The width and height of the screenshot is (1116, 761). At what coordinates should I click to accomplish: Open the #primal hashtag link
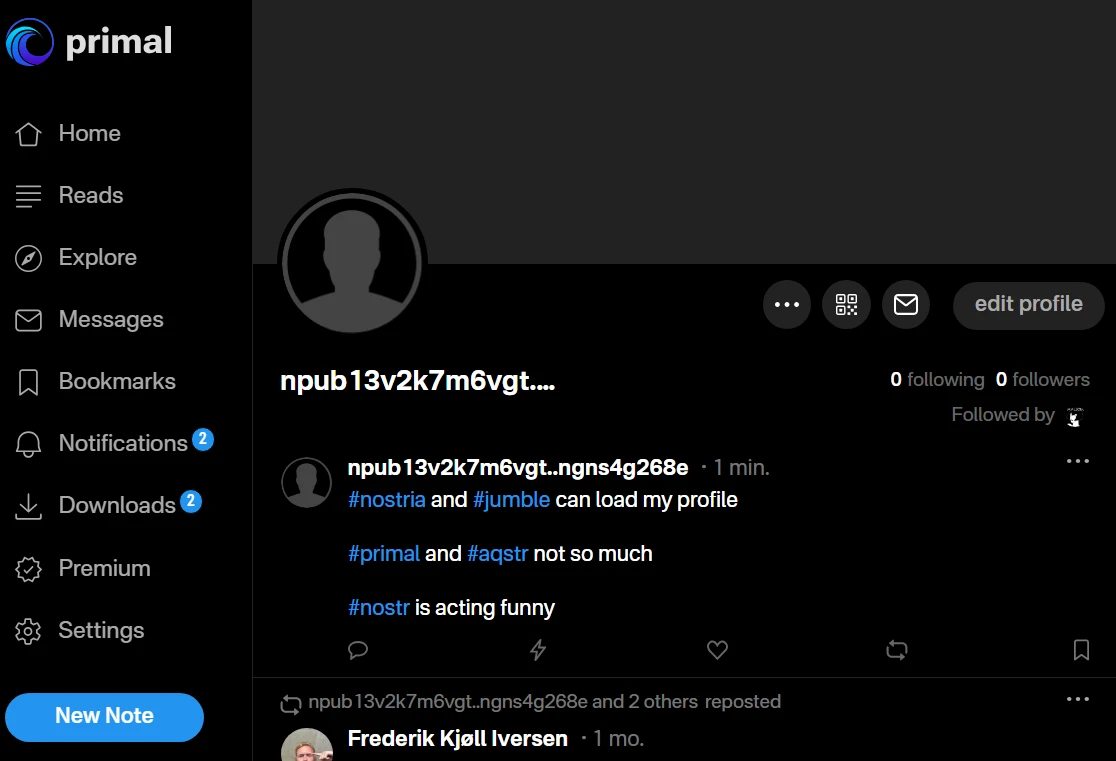[384, 553]
